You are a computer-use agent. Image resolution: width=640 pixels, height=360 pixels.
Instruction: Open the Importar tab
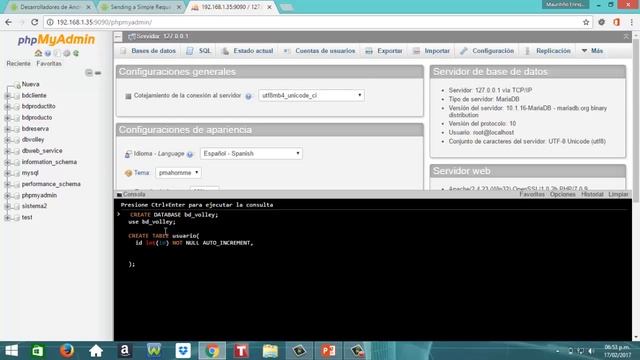(x=431, y=51)
